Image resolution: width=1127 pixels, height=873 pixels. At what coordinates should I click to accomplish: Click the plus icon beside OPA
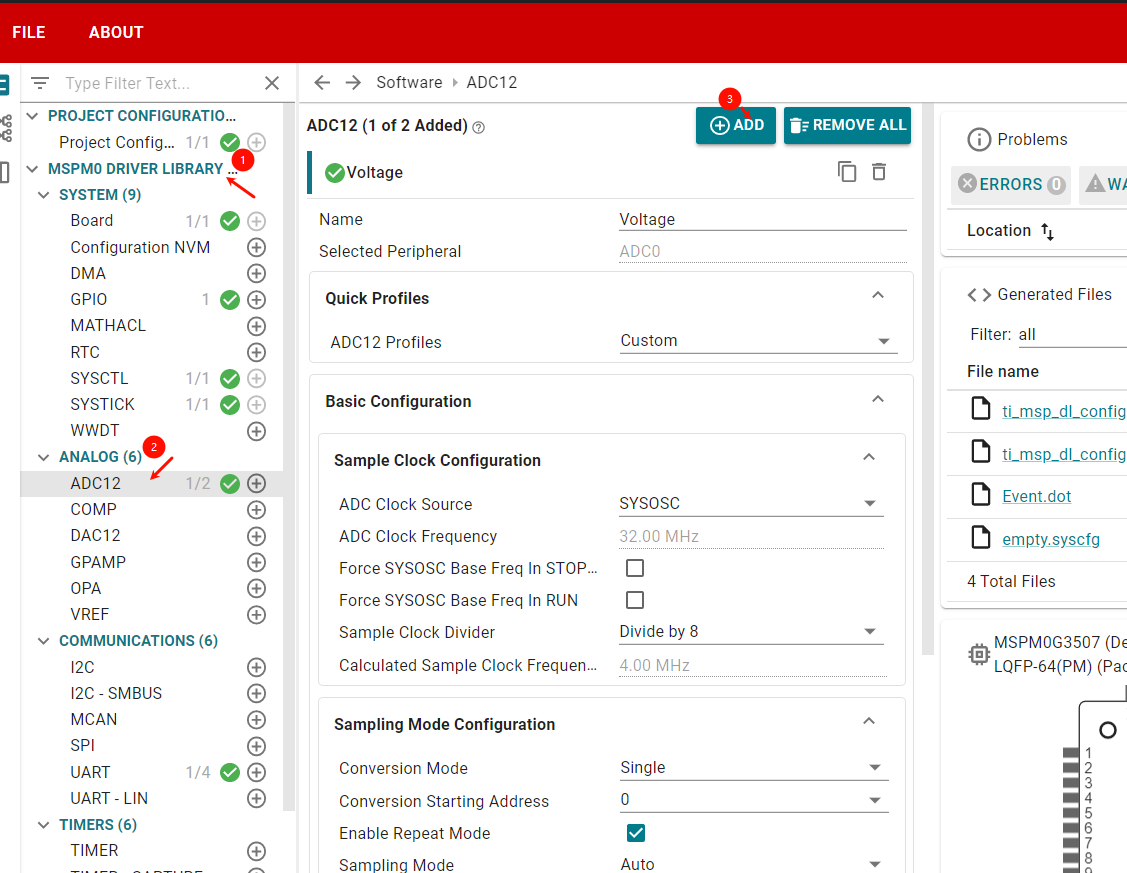click(x=257, y=588)
